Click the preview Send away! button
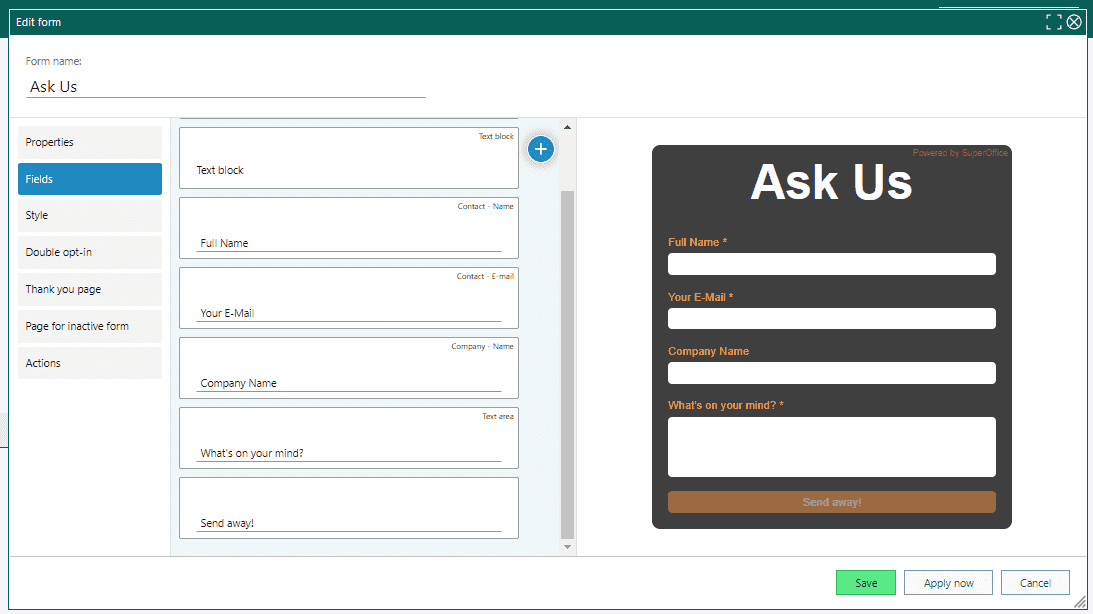The image size is (1093, 614). [x=832, y=502]
